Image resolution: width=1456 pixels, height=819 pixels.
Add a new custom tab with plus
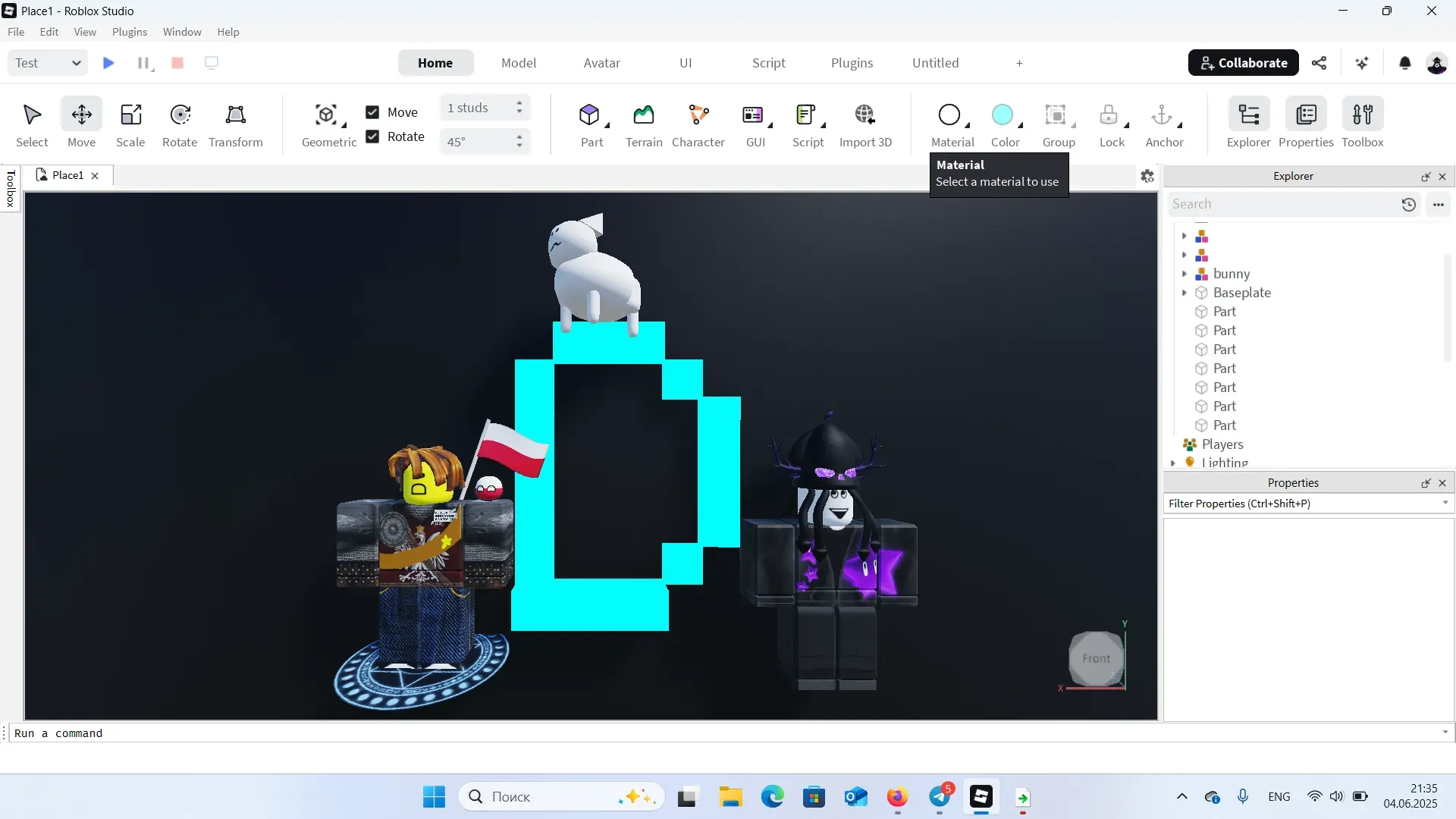click(1019, 63)
